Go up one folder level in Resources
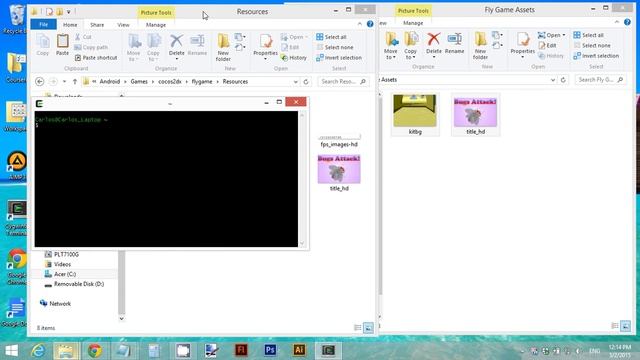640x360 pixels. [x=75, y=82]
